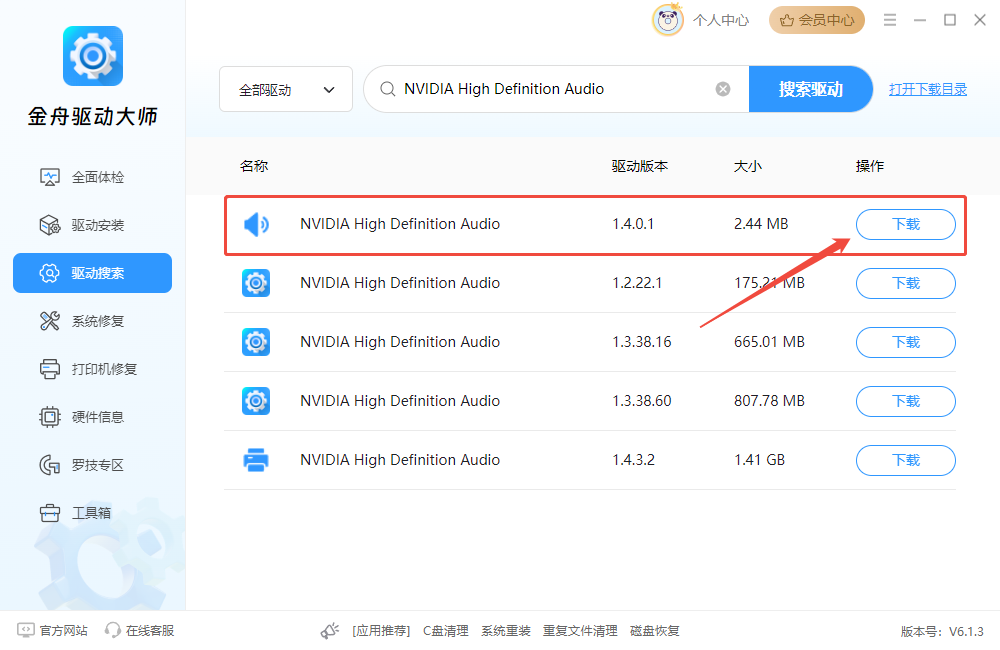Open 工具箱 in sidebar

(92, 513)
